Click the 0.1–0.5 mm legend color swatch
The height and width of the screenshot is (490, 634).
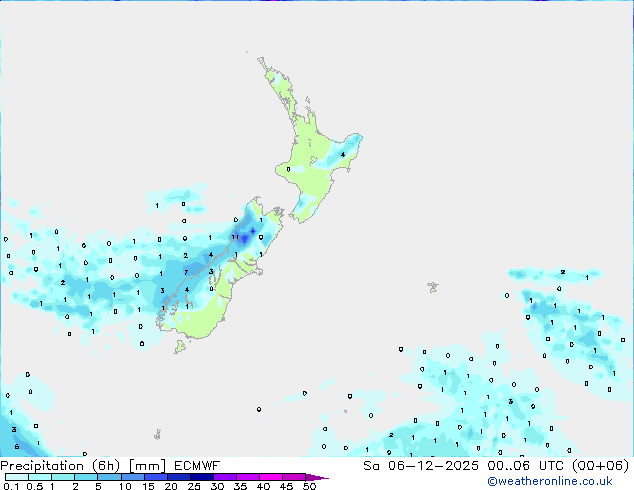click(17, 477)
